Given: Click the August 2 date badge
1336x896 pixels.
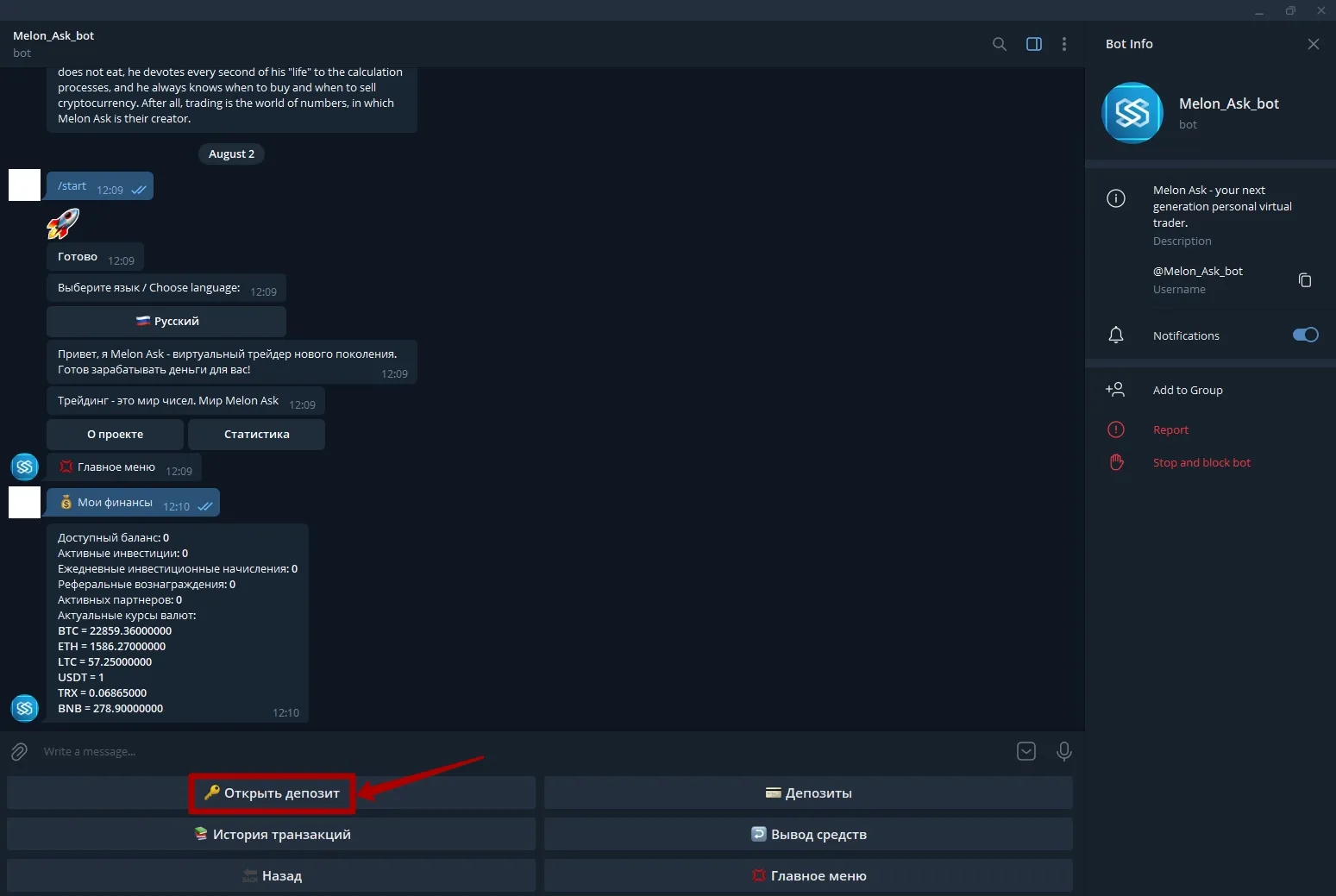Looking at the screenshot, I should pyautogui.click(x=231, y=154).
